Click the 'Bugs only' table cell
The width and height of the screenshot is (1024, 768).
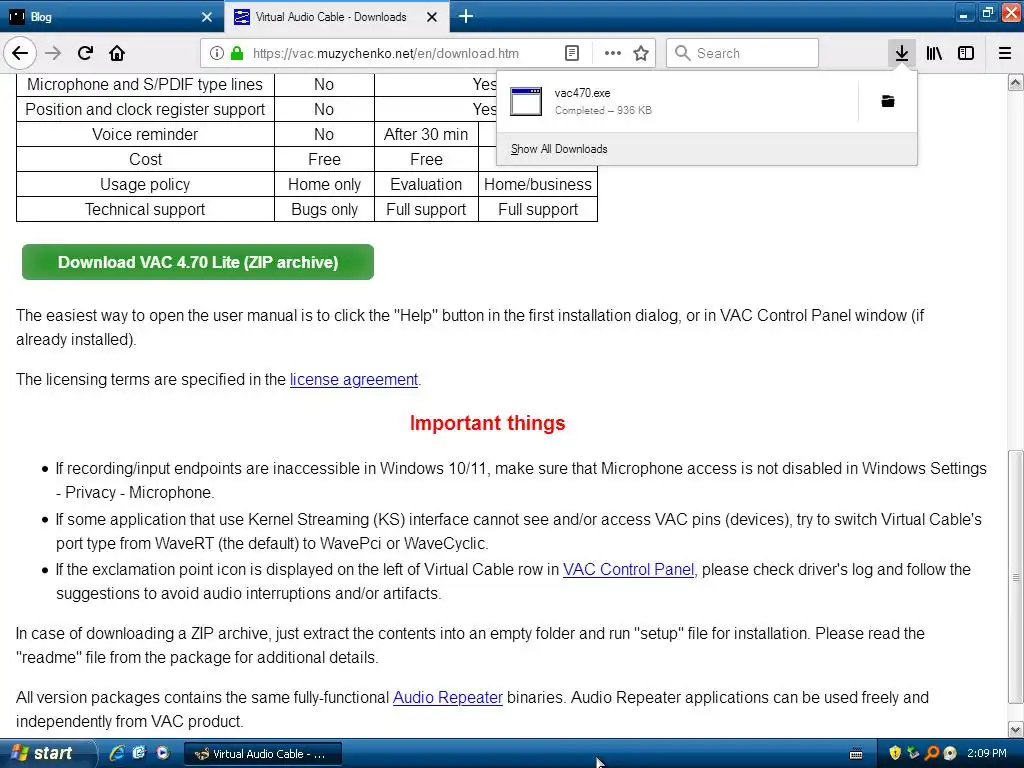(x=325, y=209)
